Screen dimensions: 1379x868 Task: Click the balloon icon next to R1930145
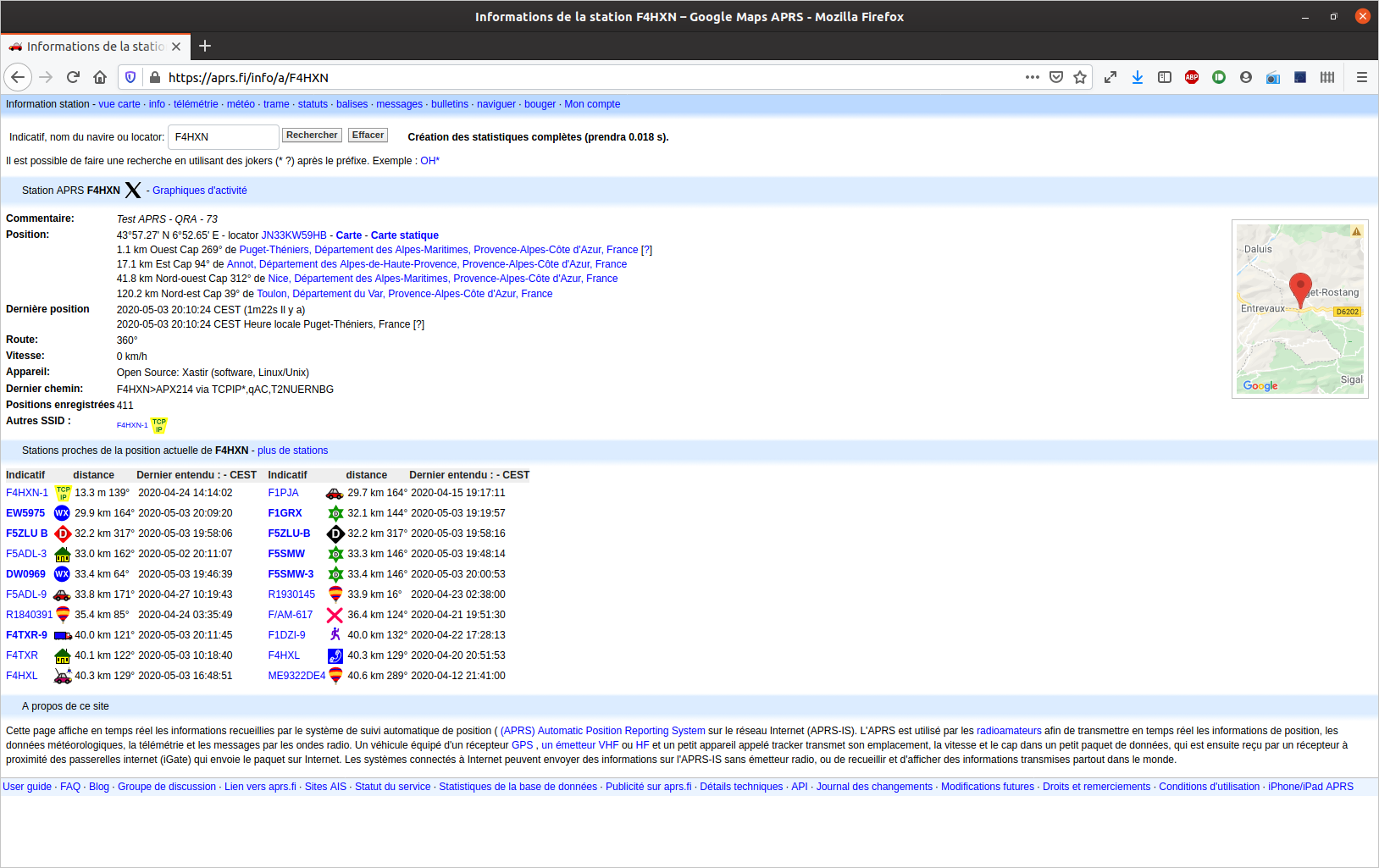point(335,594)
